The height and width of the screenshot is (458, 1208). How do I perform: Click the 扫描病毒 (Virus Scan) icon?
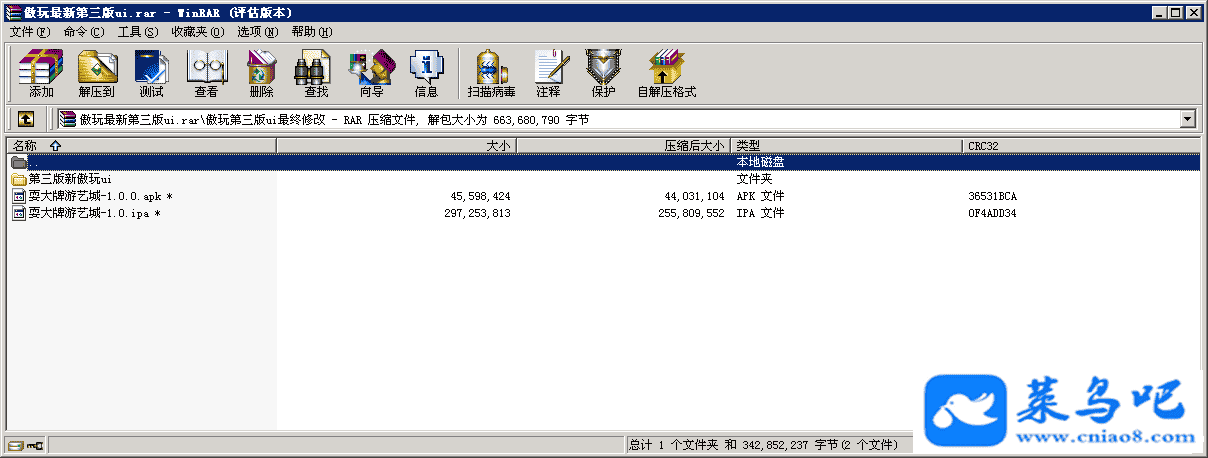(x=490, y=67)
